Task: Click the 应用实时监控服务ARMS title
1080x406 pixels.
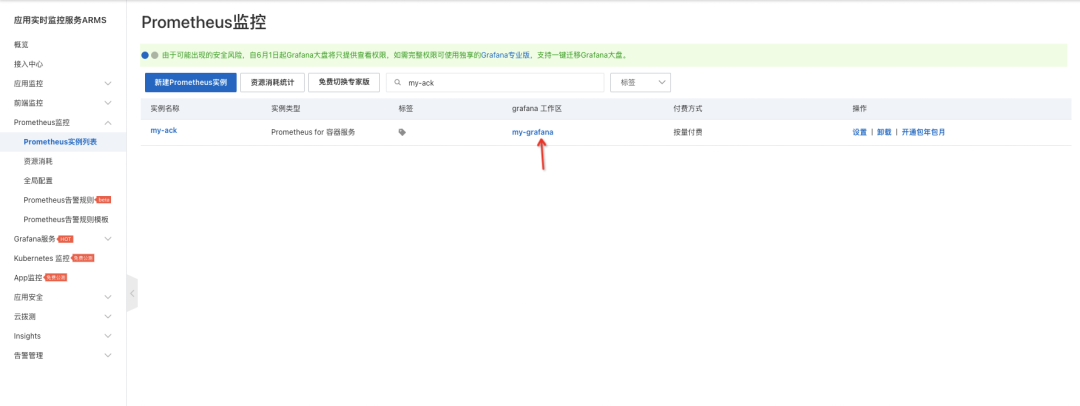Action: point(60,20)
